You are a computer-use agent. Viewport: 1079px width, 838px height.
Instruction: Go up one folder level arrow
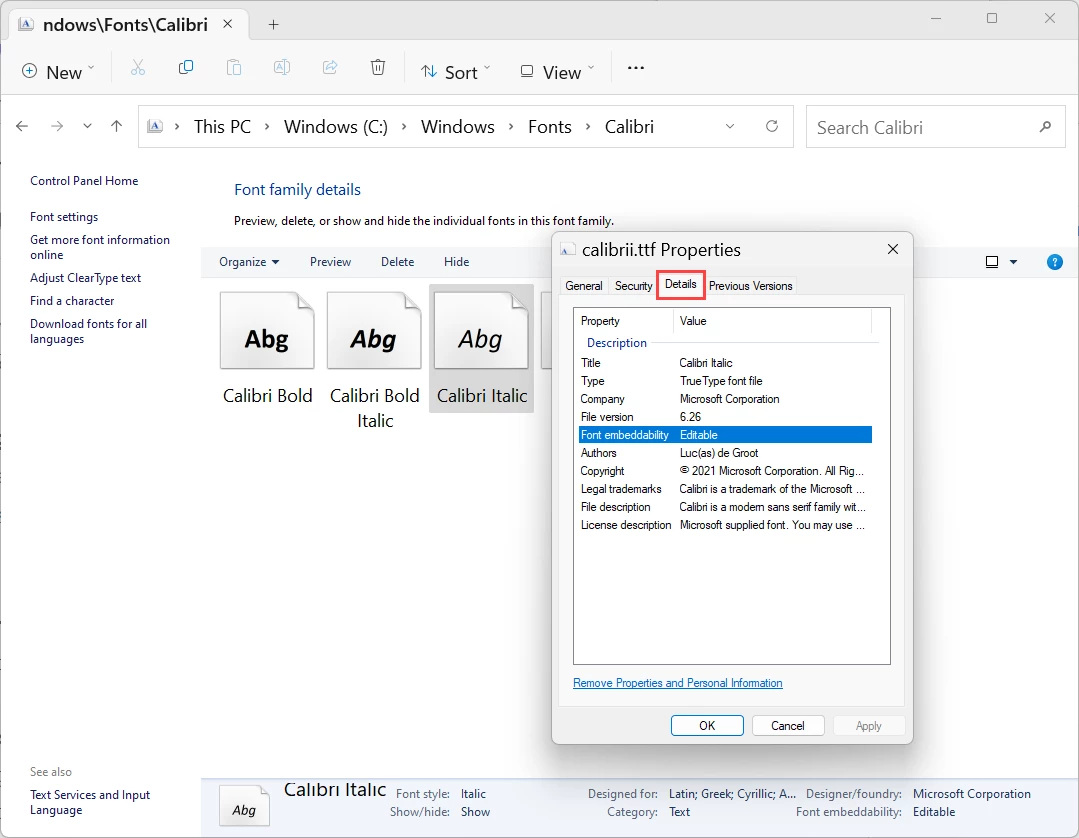[x=116, y=127]
